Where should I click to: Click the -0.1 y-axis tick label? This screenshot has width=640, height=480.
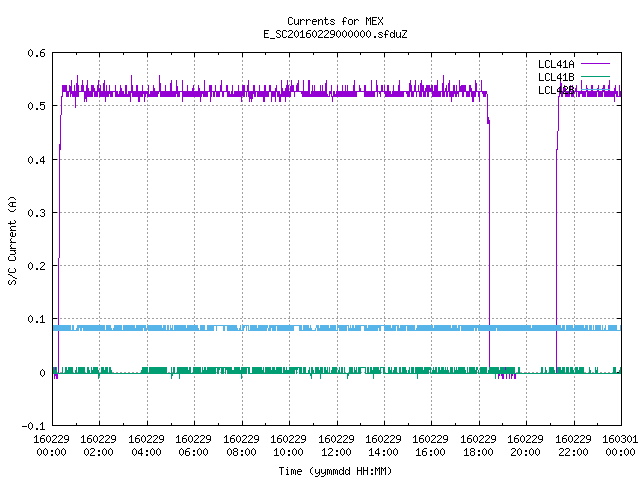coord(33,426)
